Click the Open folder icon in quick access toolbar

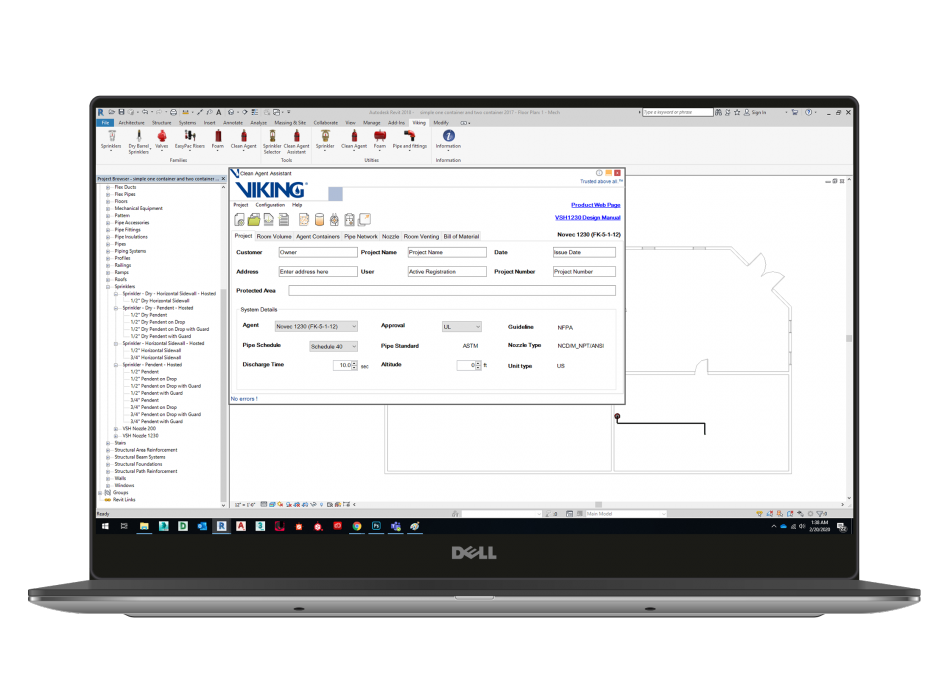click(111, 112)
